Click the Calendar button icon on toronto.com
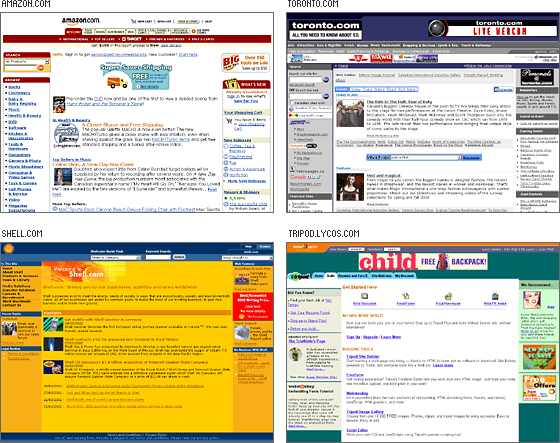The image size is (560, 443). tap(504, 89)
